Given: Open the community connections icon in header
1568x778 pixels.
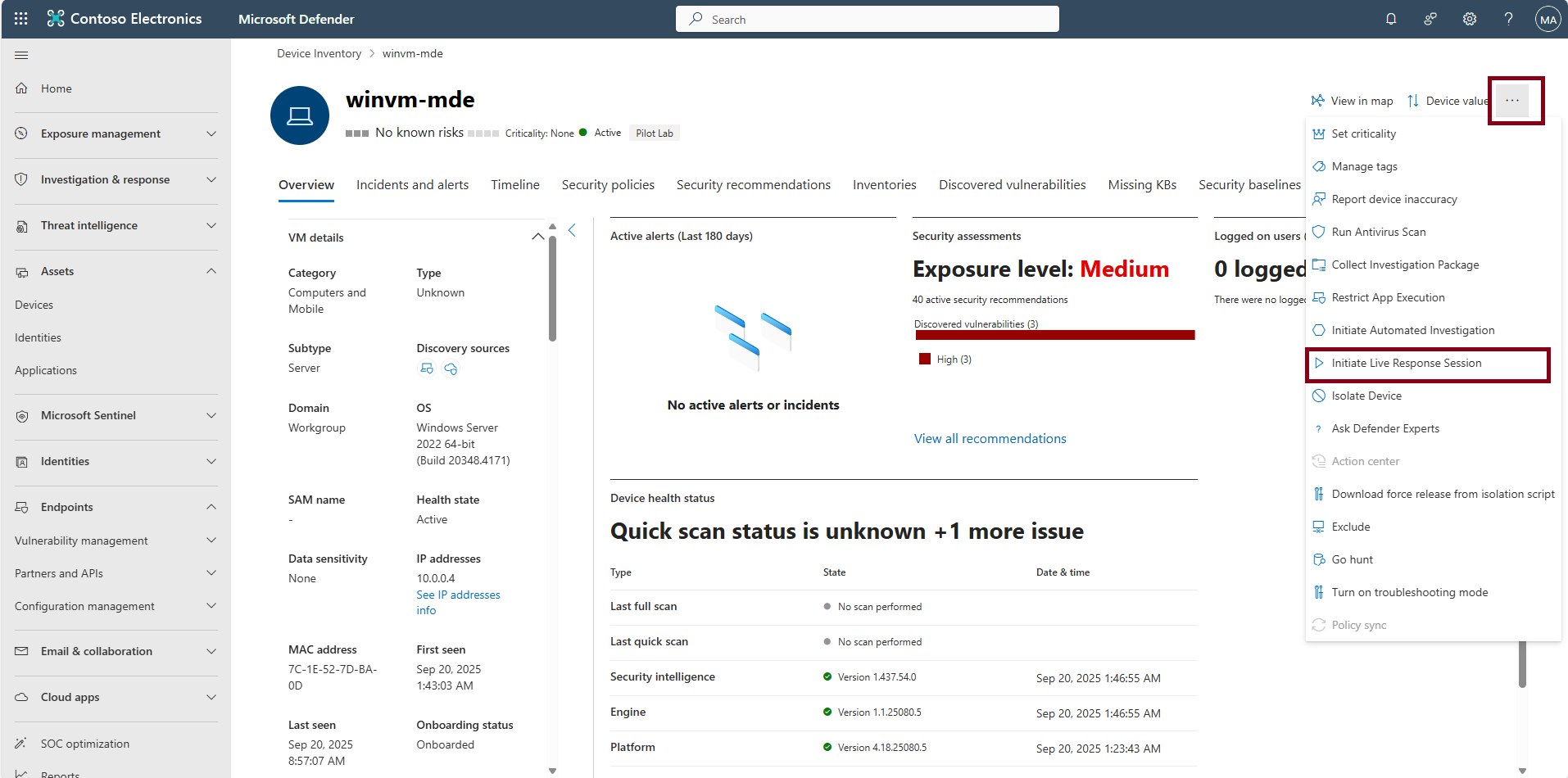Looking at the screenshot, I should tap(1430, 19).
